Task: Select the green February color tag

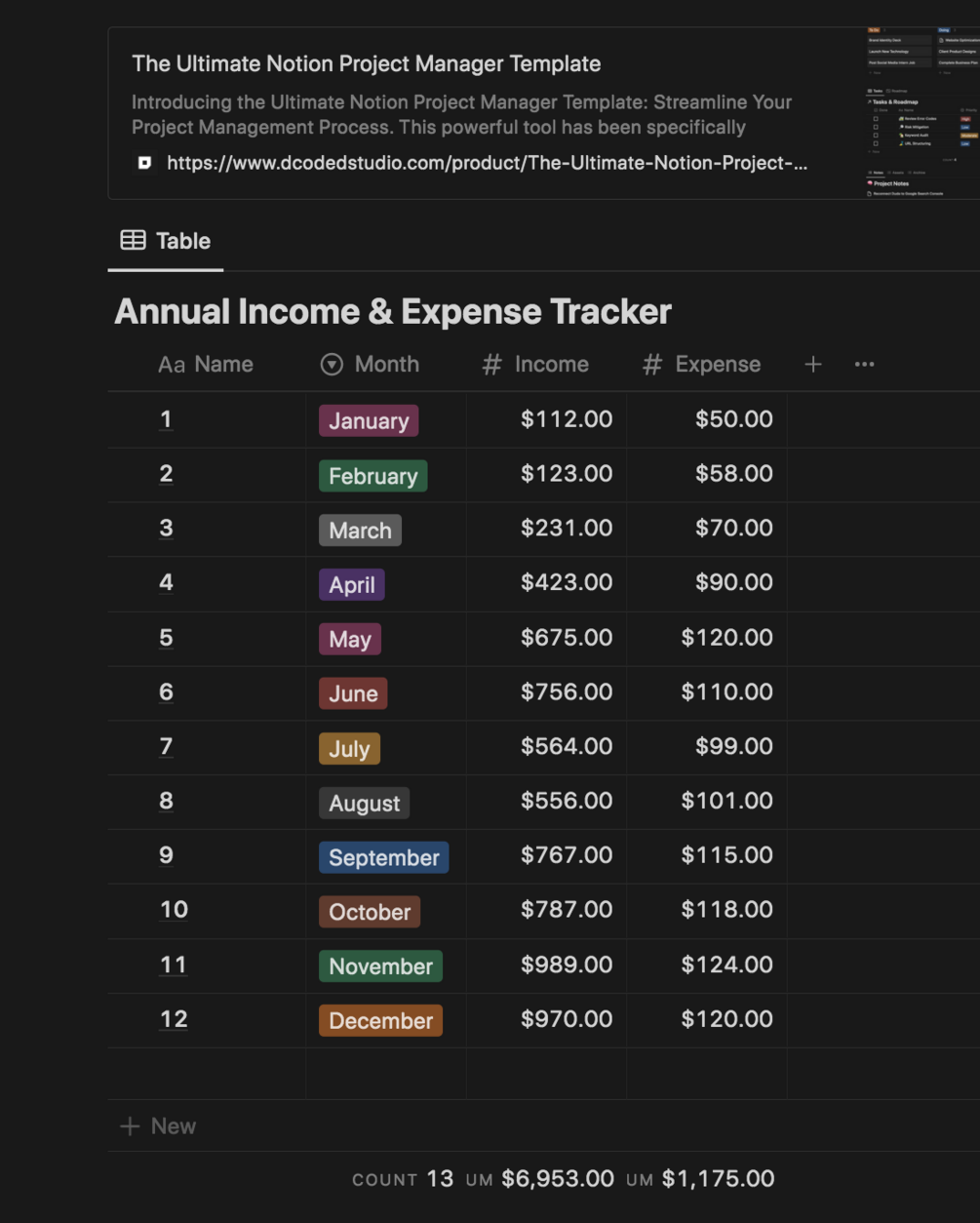Action: (372, 476)
